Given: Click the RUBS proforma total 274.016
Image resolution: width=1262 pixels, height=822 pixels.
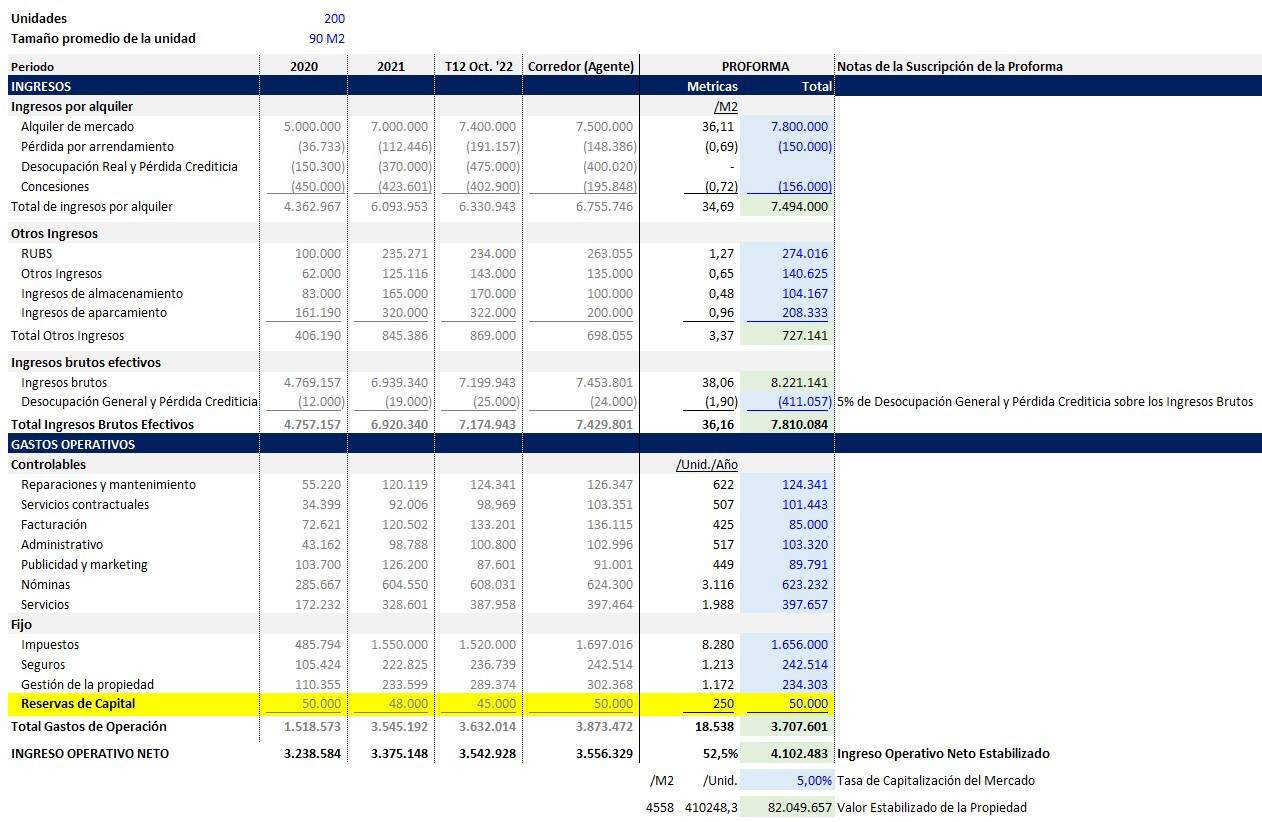Looking at the screenshot, I should [x=805, y=254].
